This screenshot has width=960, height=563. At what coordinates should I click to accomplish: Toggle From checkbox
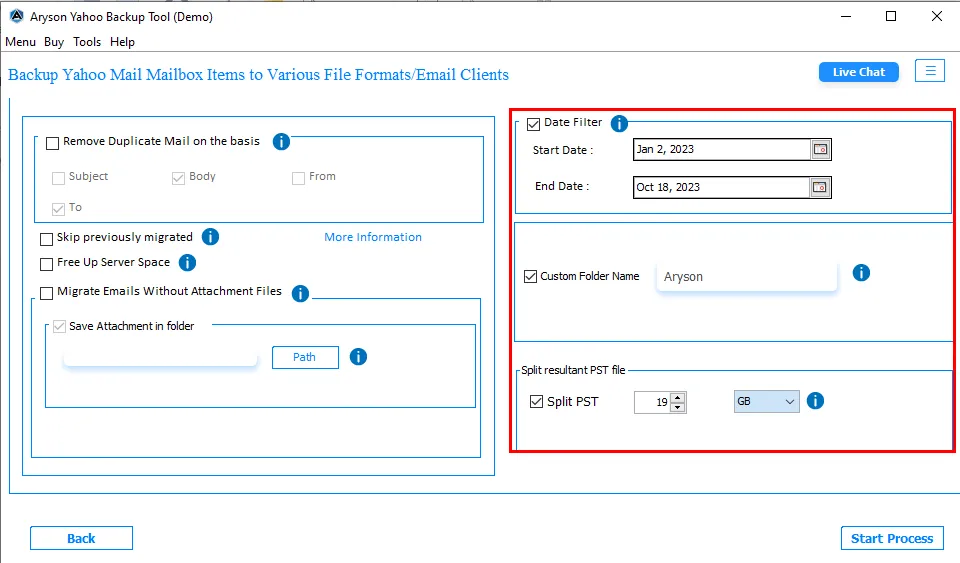coord(298,178)
